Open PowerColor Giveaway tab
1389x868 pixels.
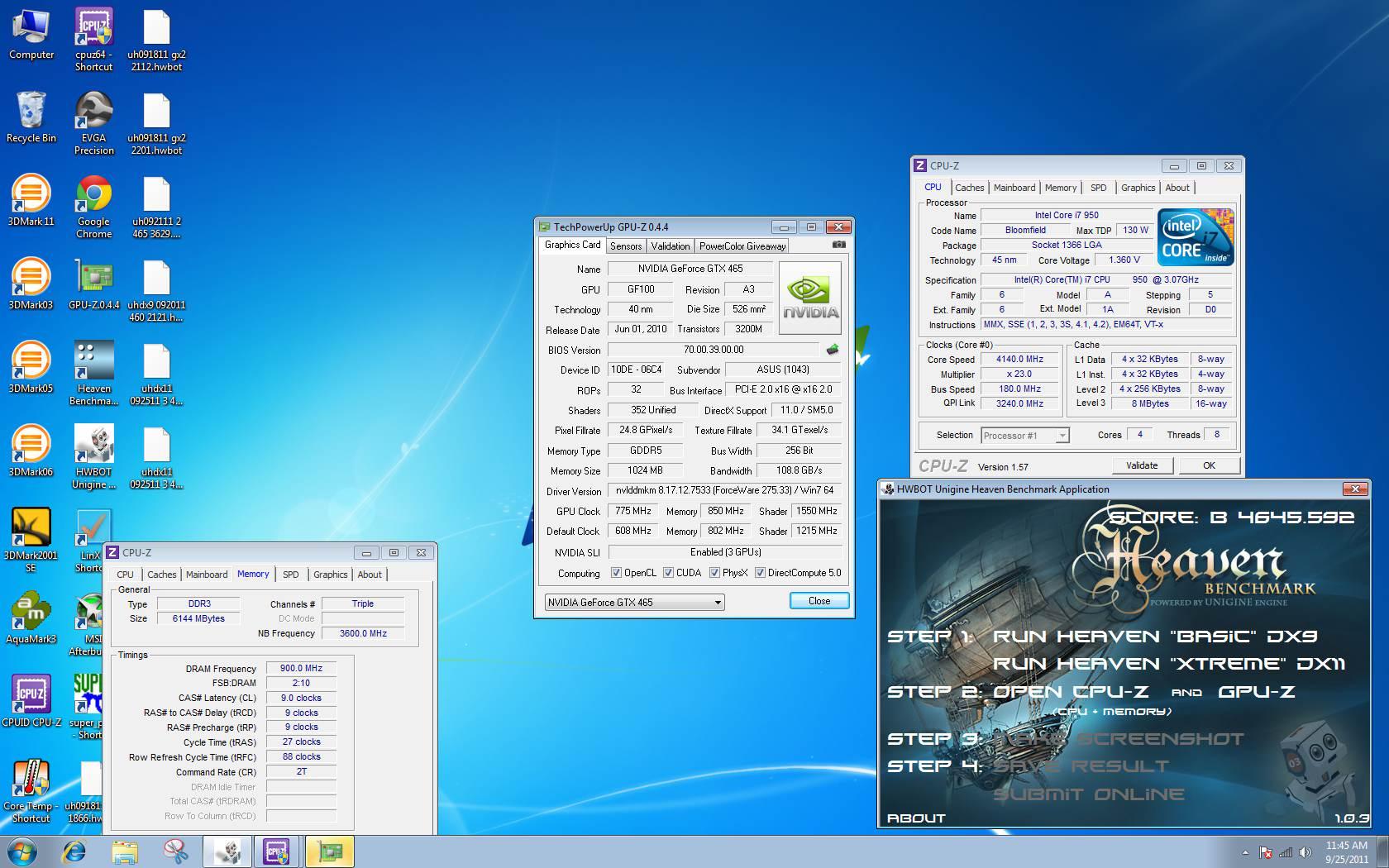(742, 246)
